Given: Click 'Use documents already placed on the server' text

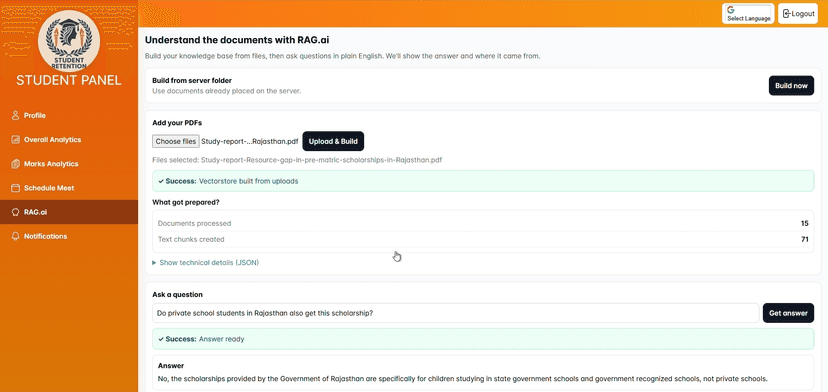Looking at the screenshot, I should pos(227,91).
